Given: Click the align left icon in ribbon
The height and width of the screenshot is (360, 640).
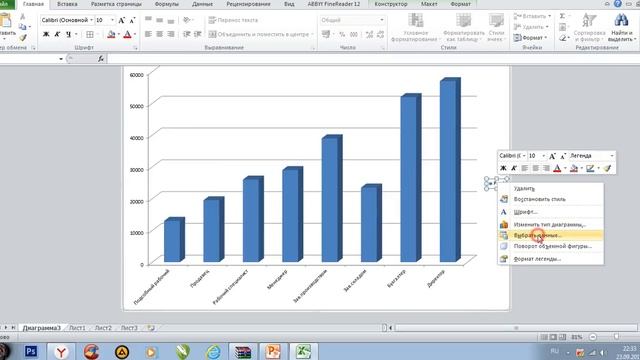Looking at the screenshot, I should 149,34.
